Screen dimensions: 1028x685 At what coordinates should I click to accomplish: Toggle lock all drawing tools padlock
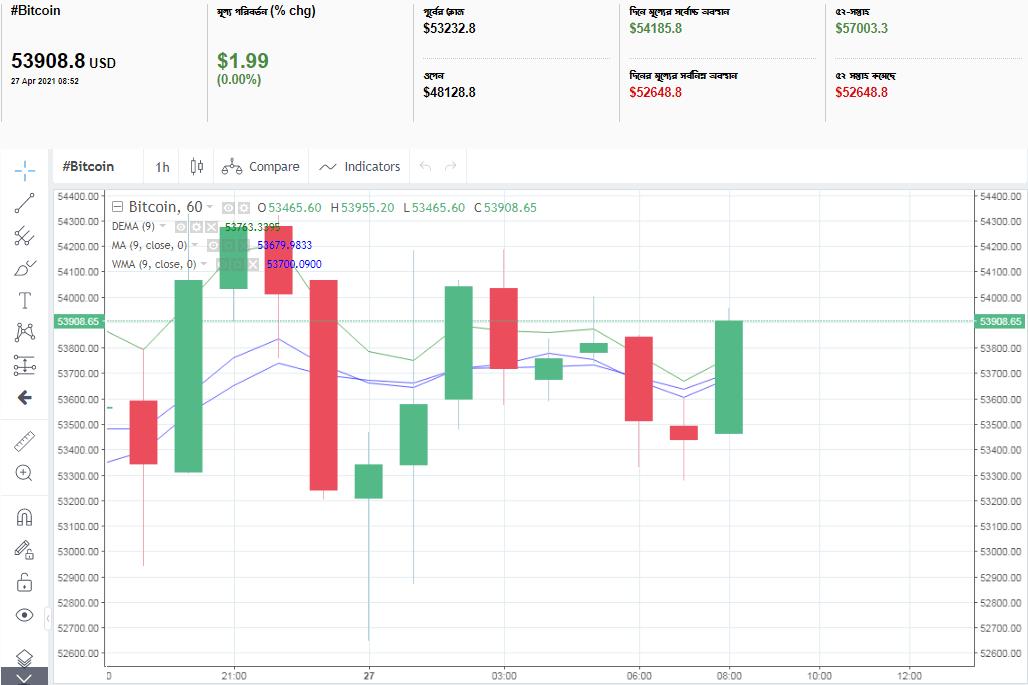(25, 581)
